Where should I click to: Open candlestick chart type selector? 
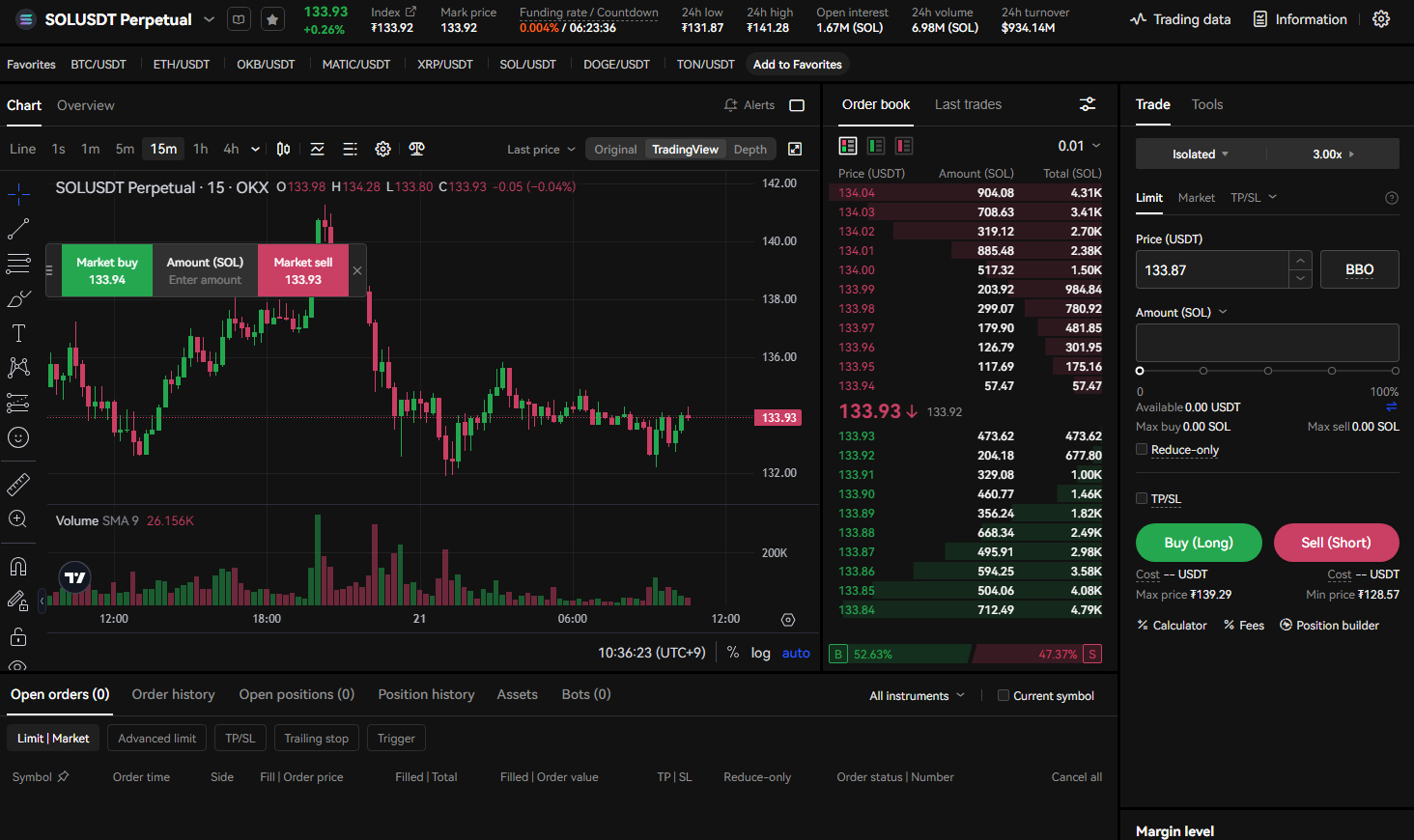[283, 149]
